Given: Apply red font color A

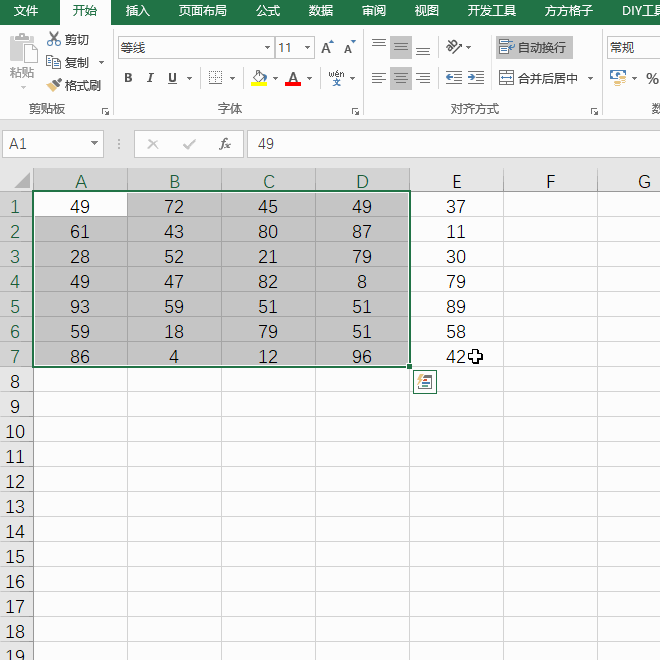Looking at the screenshot, I should pos(293,78).
